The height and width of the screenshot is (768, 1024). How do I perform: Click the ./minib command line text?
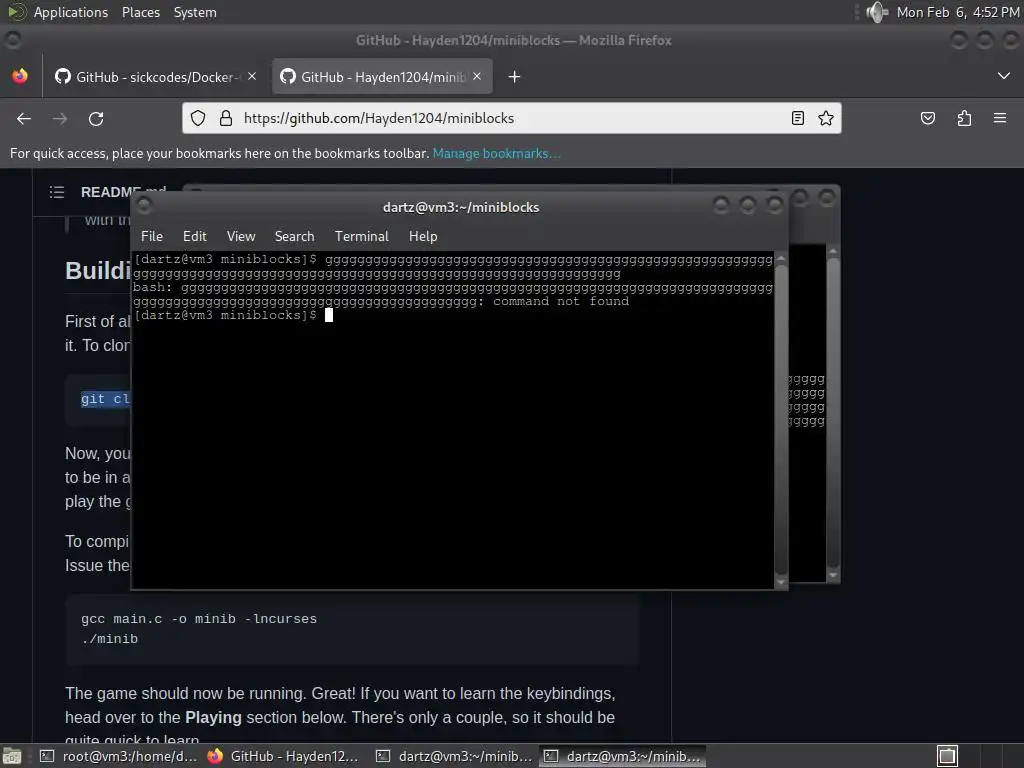point(110,639)
